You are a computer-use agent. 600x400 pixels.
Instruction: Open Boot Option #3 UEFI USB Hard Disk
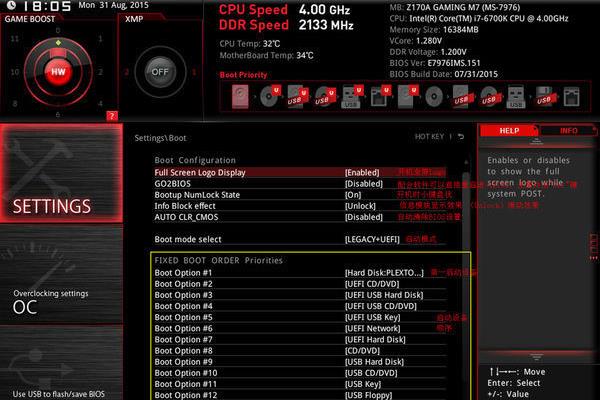(x=384, y=295)
